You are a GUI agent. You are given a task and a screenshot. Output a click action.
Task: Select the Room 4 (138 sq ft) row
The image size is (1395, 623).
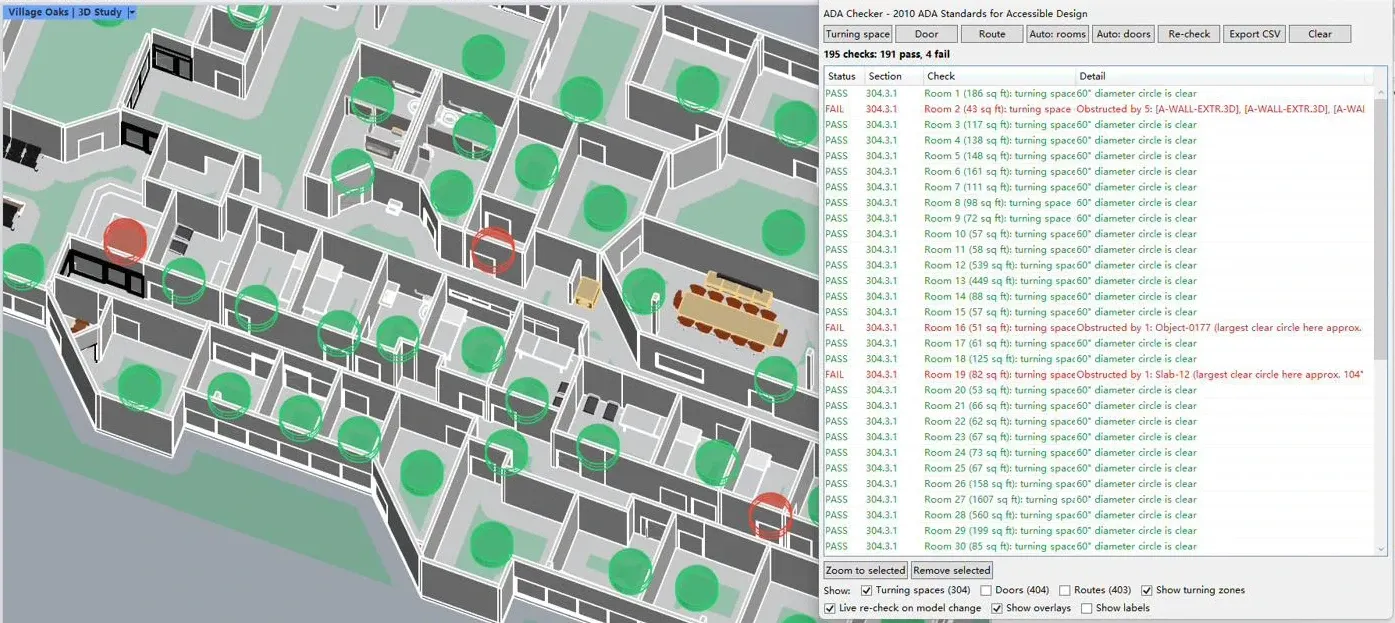coord(1099,140)
